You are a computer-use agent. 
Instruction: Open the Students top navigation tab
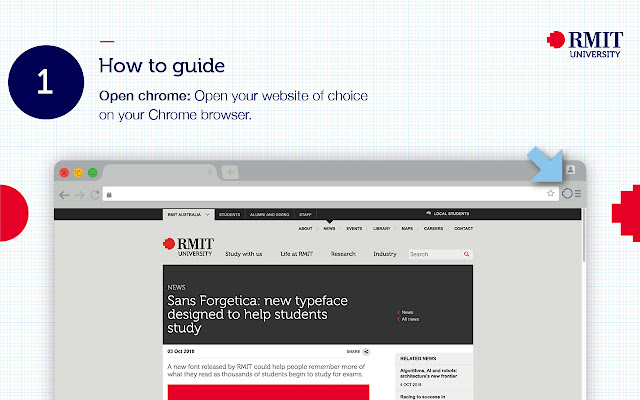click(x=229, y=214)
